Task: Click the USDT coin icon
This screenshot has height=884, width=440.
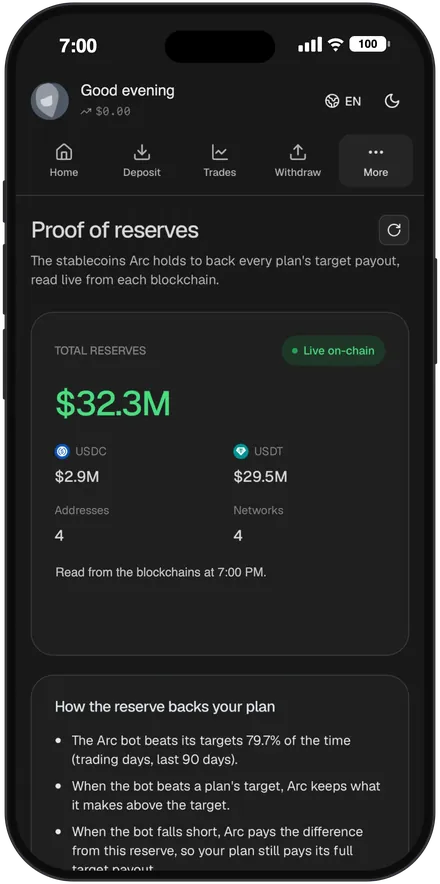Action: 241,451
